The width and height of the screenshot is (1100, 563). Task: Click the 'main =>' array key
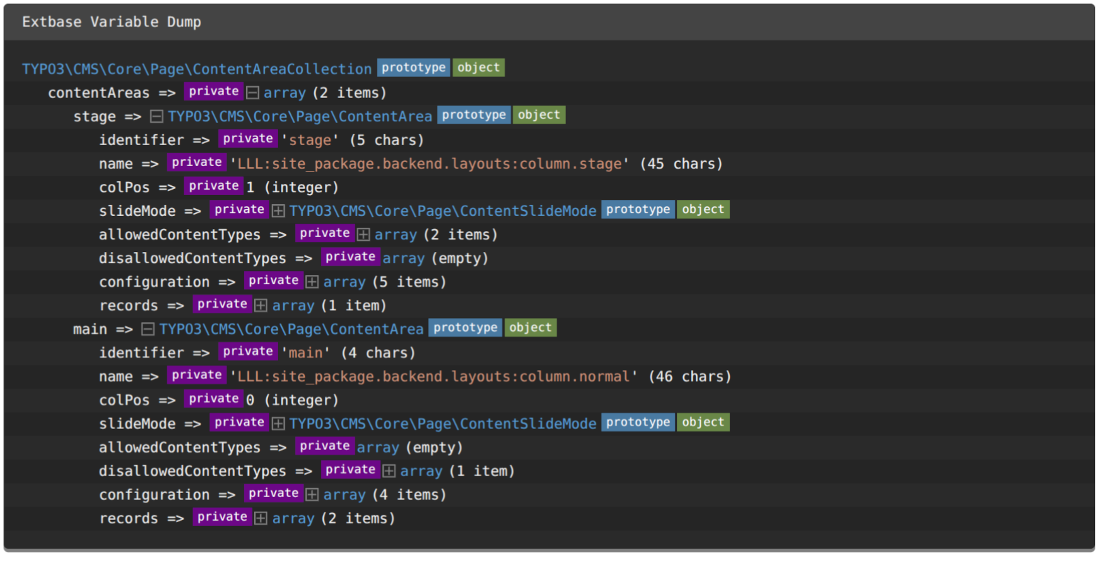click(103, 329)
